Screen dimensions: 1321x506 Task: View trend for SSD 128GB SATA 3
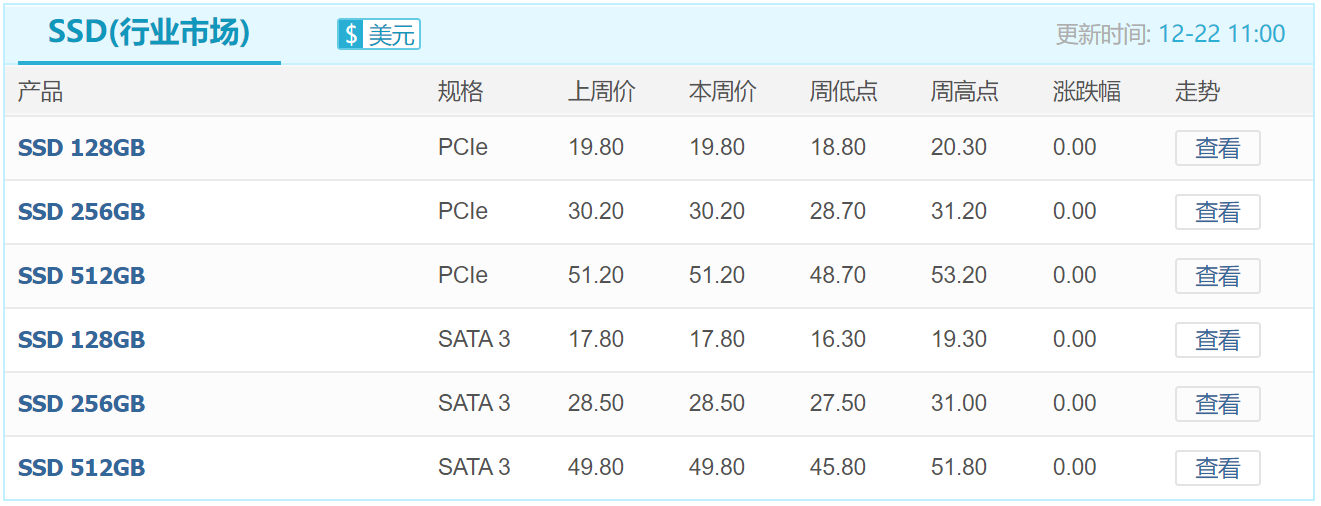pos(1217,340)
